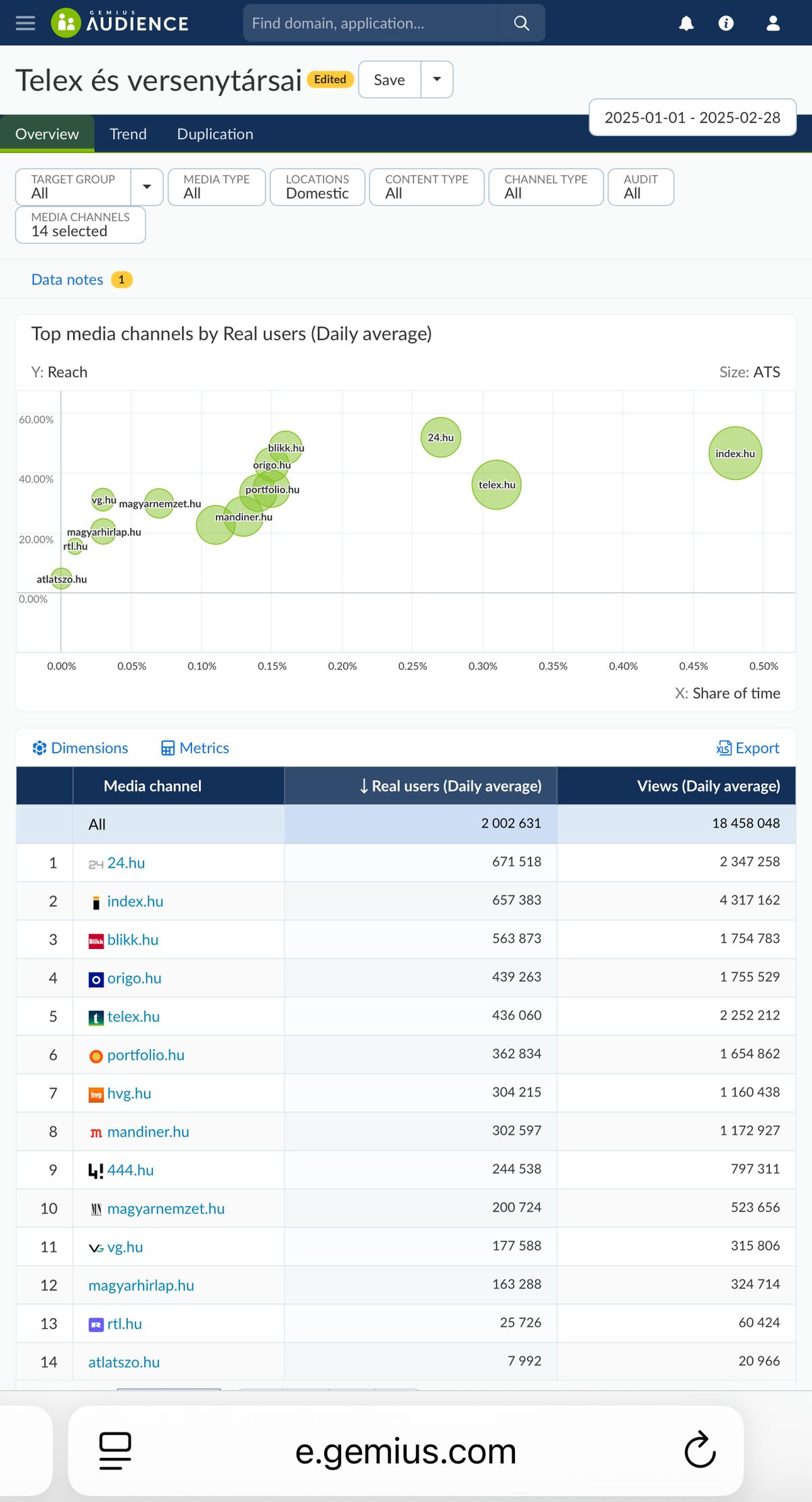Click the Dimensions gear icon
This screenshot has width=812, height=1502.
coord(39,748)
